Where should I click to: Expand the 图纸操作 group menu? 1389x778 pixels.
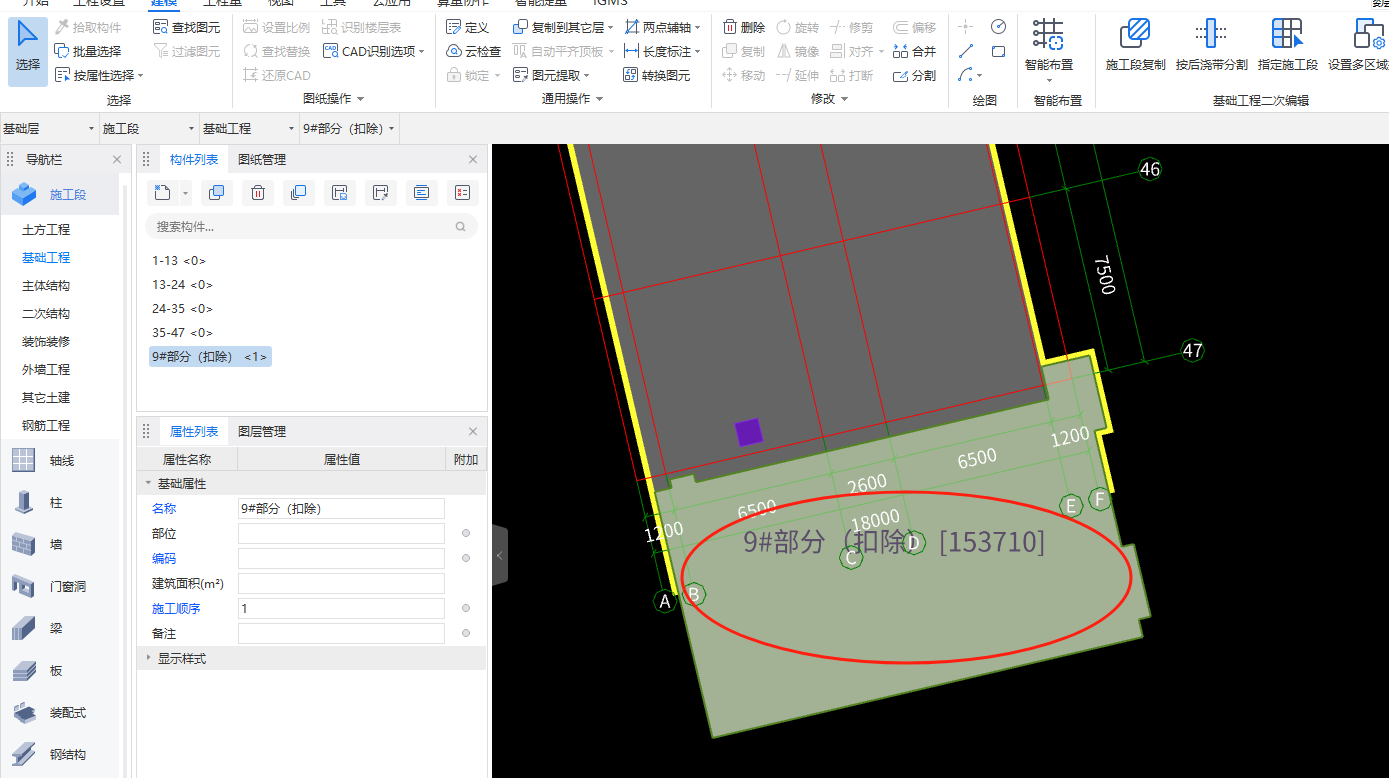coord(334,99)
